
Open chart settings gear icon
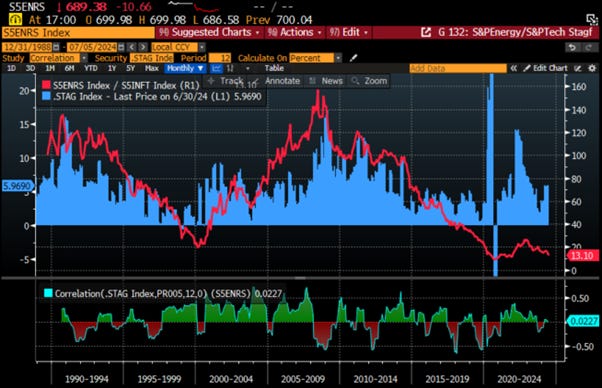point(592,68)
